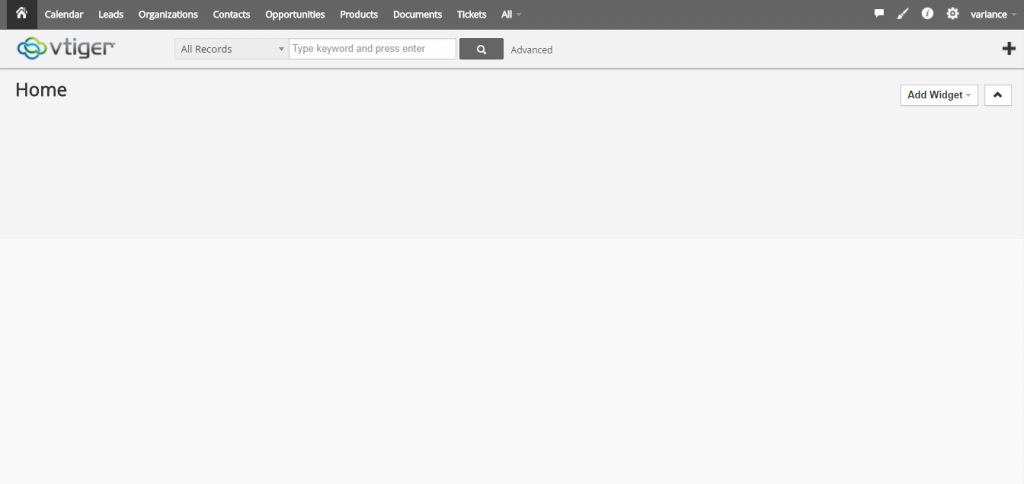
Task: Click the plus quick create icon
Action: click(1009, 48)
